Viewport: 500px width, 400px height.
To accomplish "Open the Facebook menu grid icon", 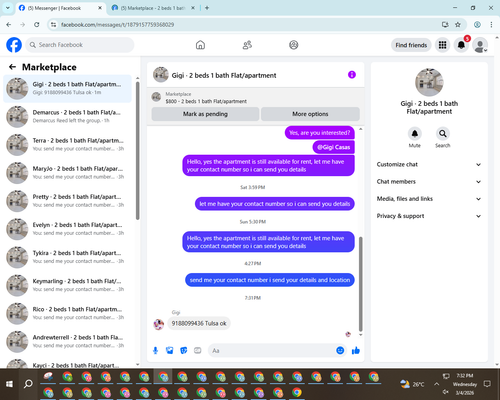I will tap(442, 45).
